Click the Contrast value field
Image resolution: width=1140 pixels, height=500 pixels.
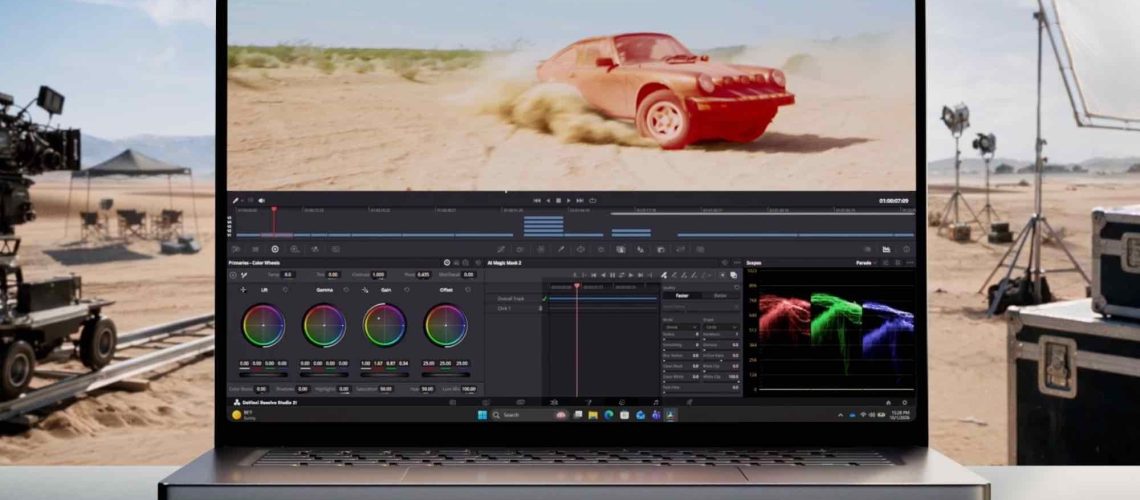[x=378, y=275]
